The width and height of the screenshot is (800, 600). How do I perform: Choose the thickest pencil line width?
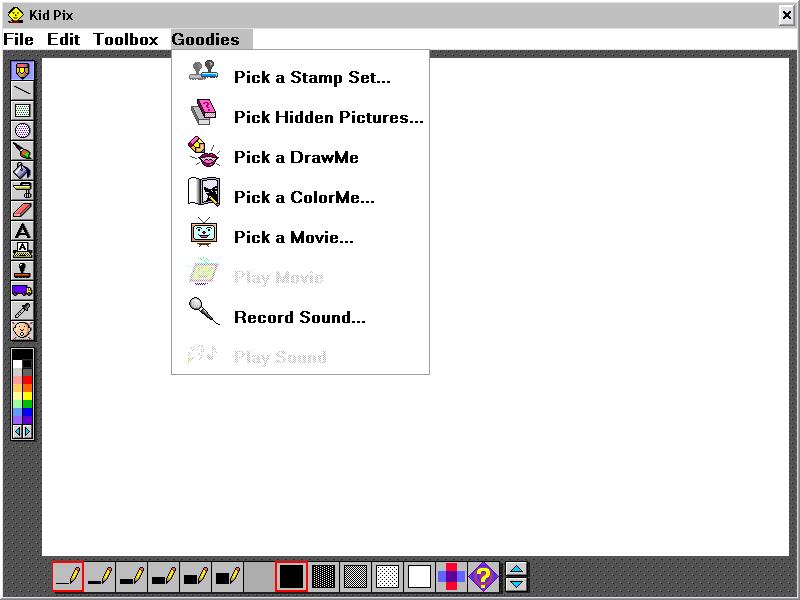(x=227, y=577)
